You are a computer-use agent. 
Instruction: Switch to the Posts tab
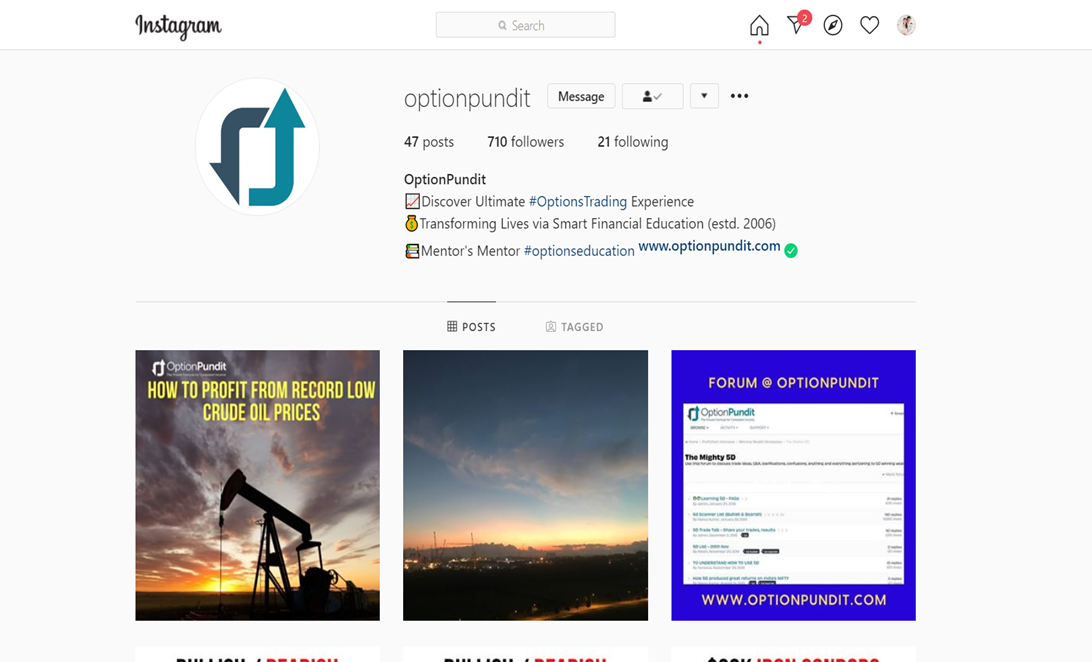[471, 326]
